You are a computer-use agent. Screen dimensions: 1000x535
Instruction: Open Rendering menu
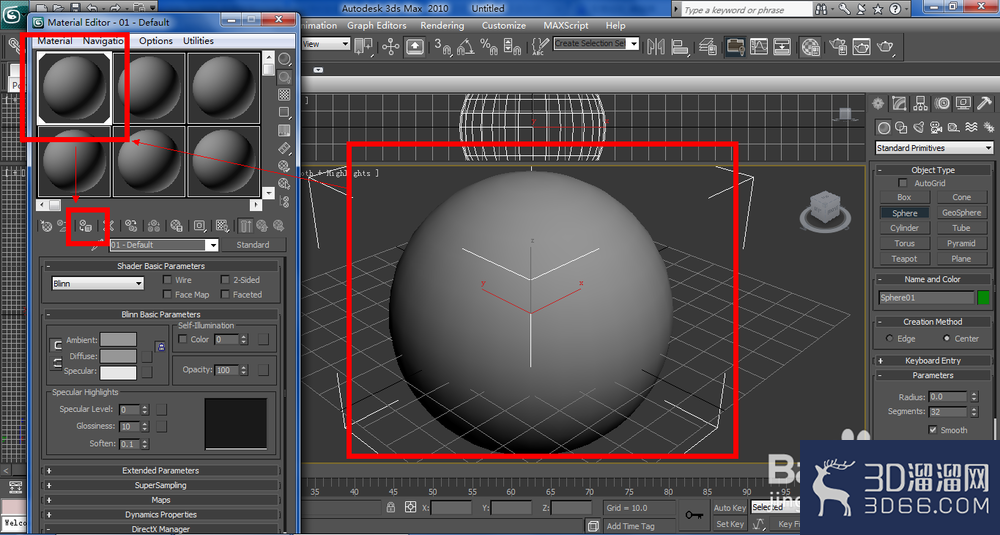[442, 26]
